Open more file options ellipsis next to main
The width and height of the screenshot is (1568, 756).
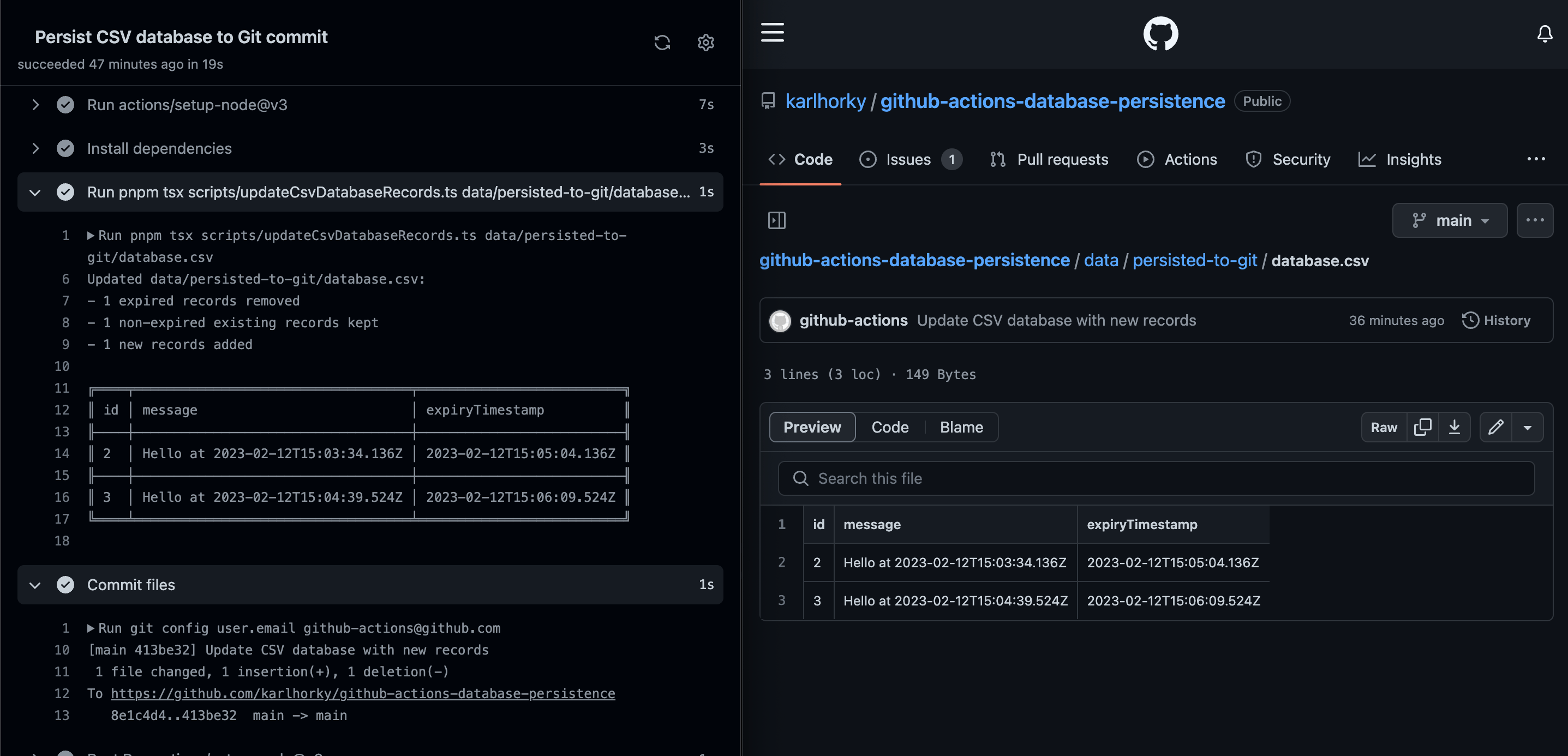(1535, 220)
